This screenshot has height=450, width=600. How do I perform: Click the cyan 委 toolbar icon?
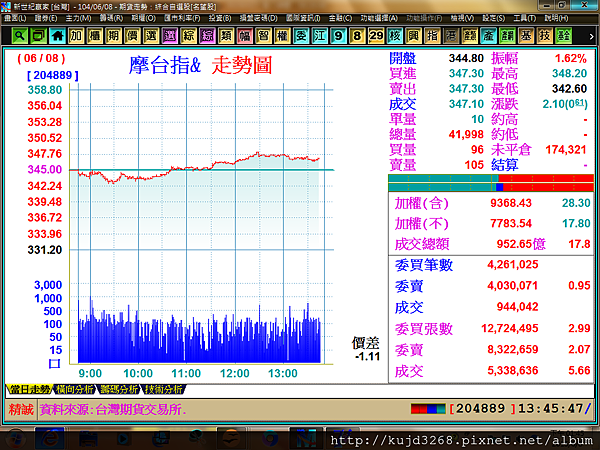[x=301, y=36]
